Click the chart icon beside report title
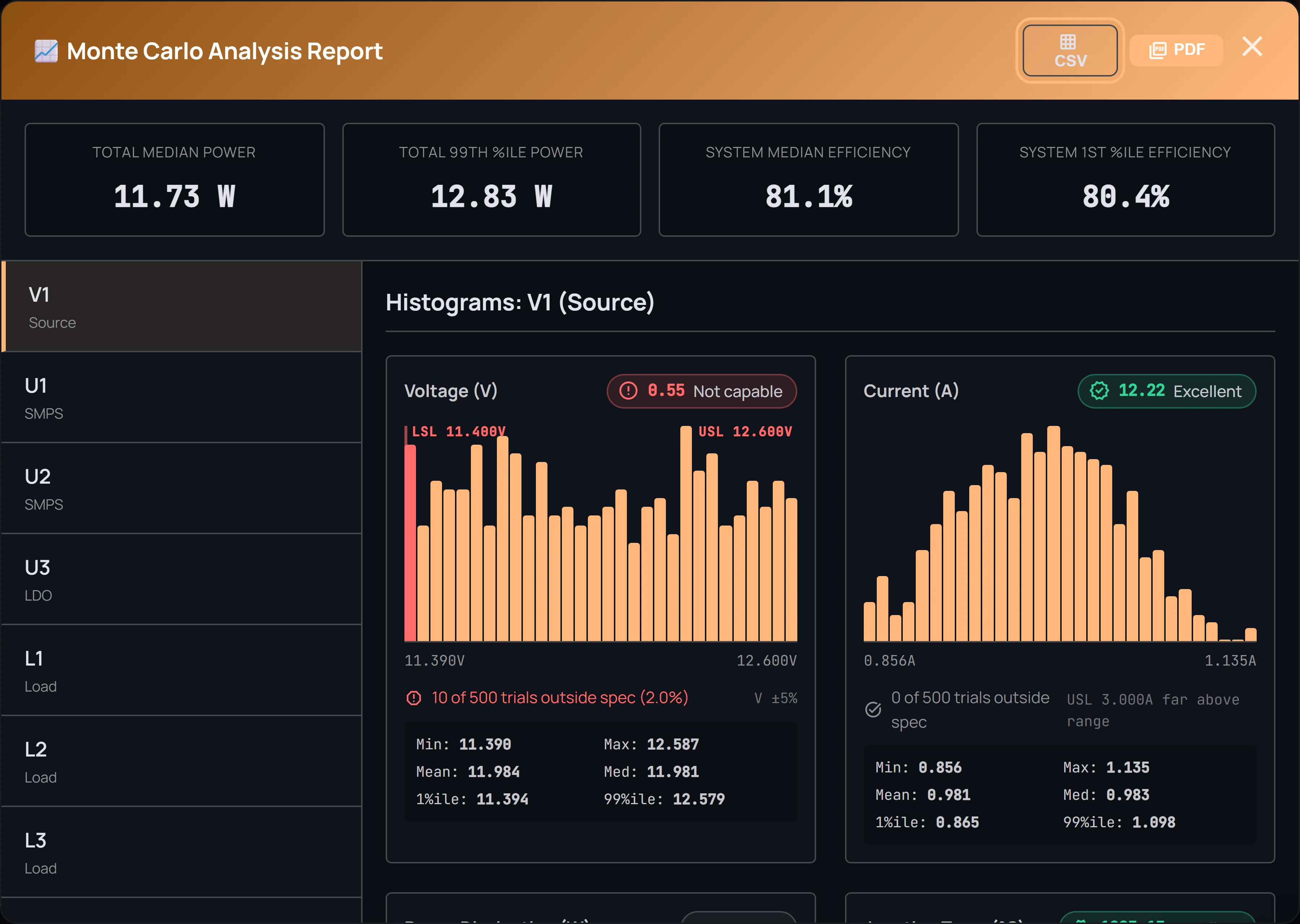 coord(46,51)
